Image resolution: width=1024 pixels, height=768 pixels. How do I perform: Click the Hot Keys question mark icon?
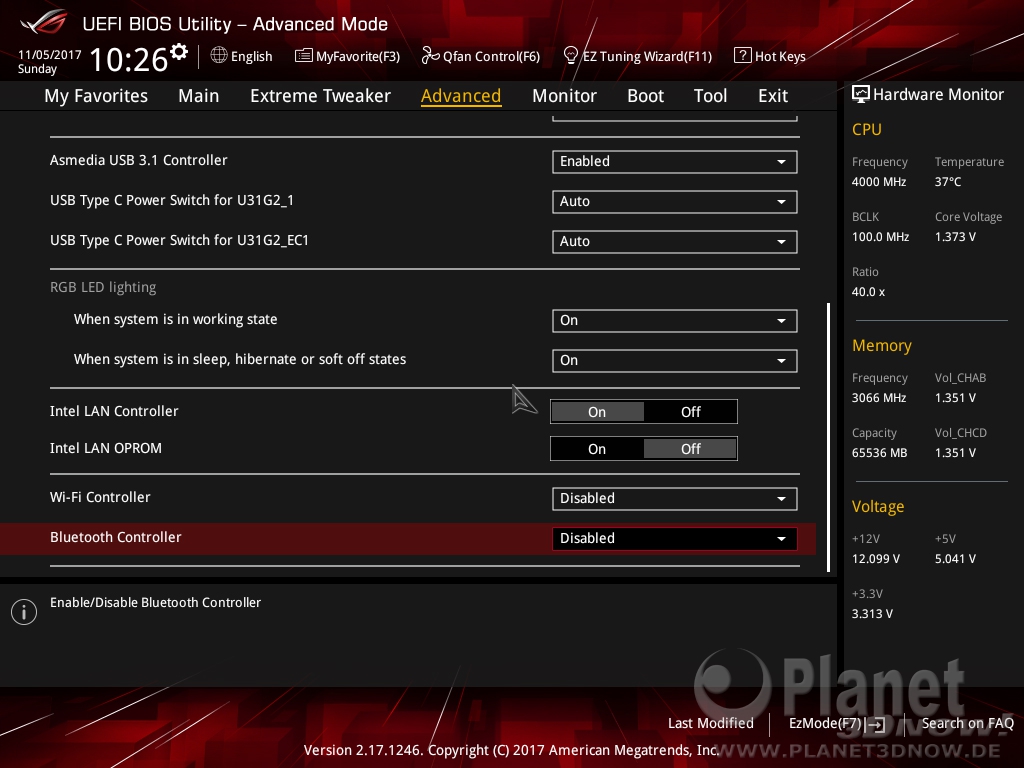point(743,56)
